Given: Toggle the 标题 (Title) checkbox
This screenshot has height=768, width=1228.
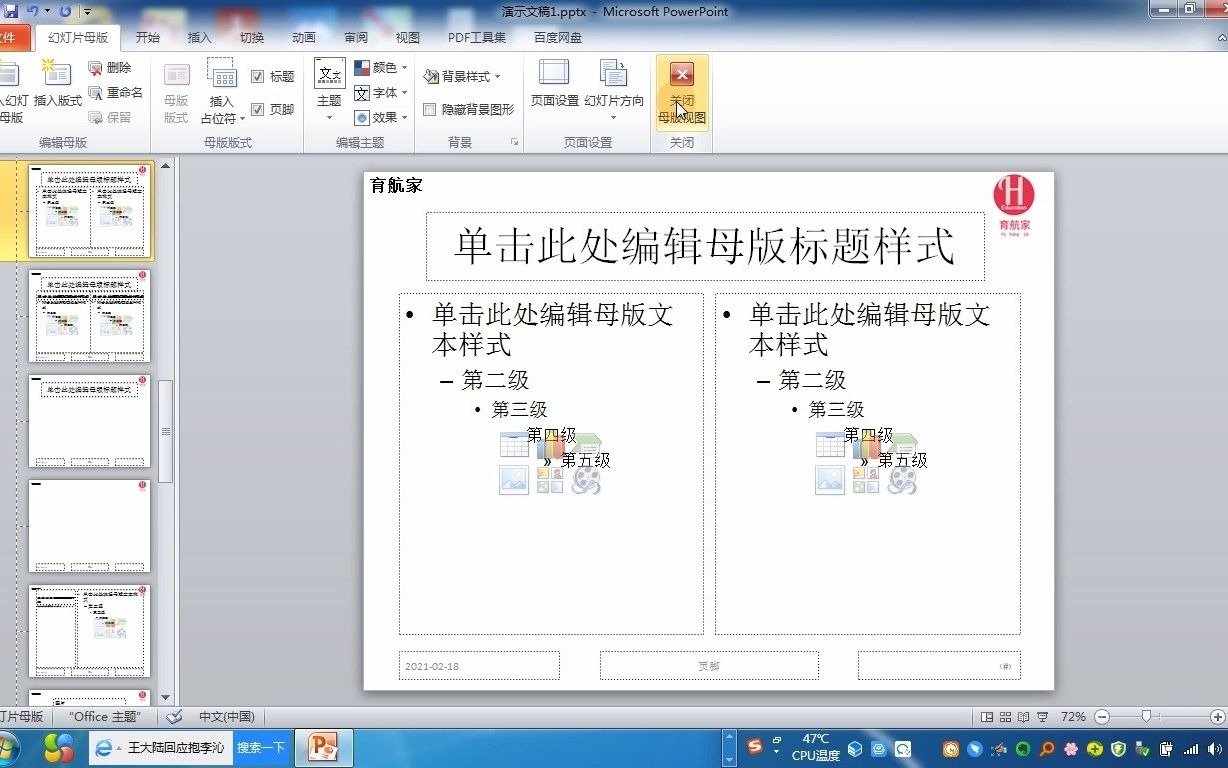Looking at the screenshot, I should tap(259, 74).
